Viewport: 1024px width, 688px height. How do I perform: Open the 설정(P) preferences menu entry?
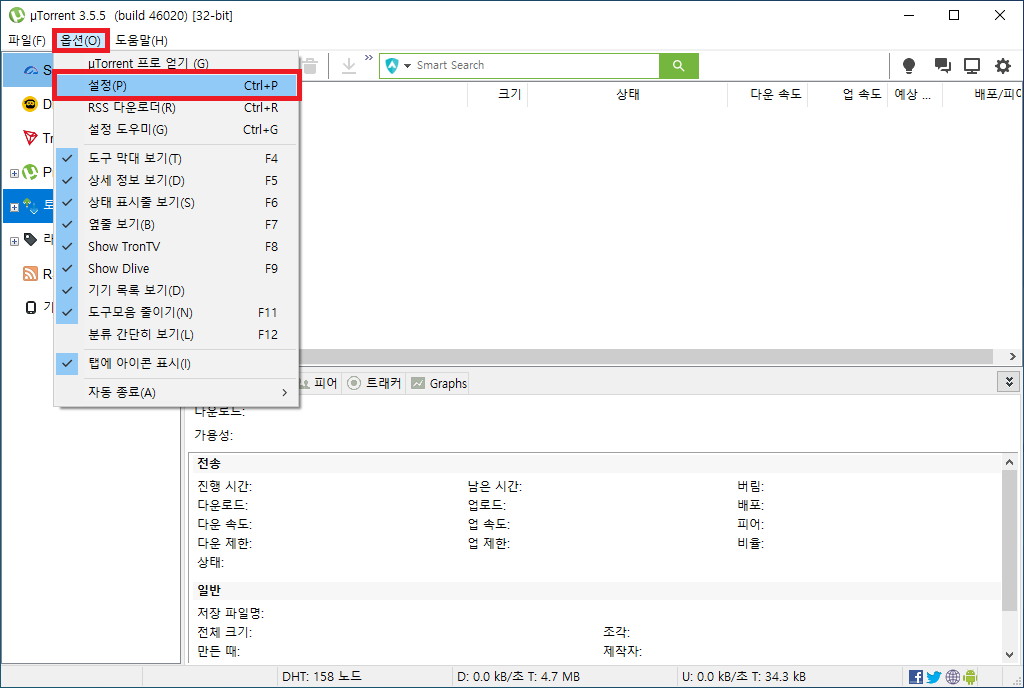click(176, 86)
